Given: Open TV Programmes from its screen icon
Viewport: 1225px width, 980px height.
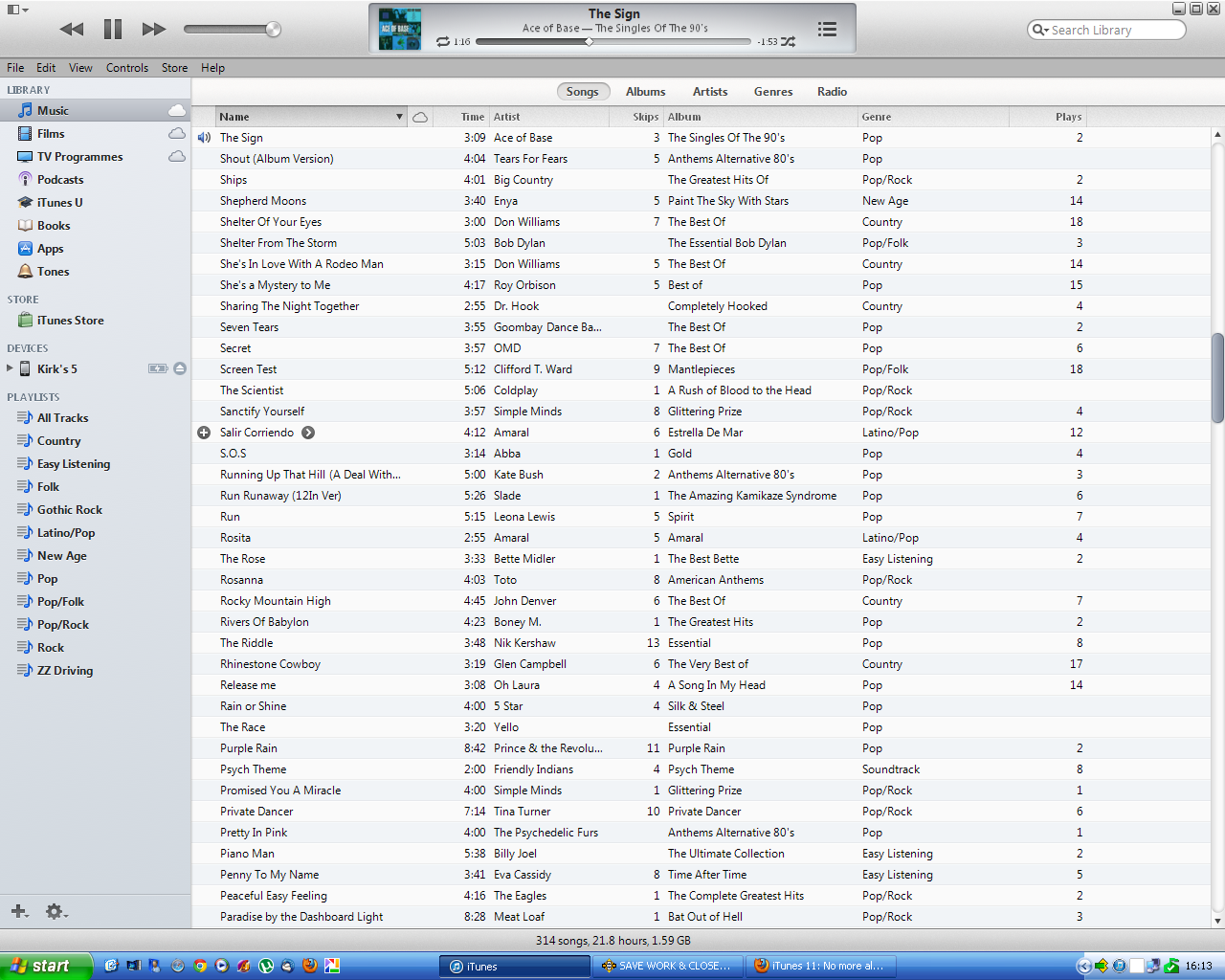Looking at the screenshot, I should pos(25,157).
